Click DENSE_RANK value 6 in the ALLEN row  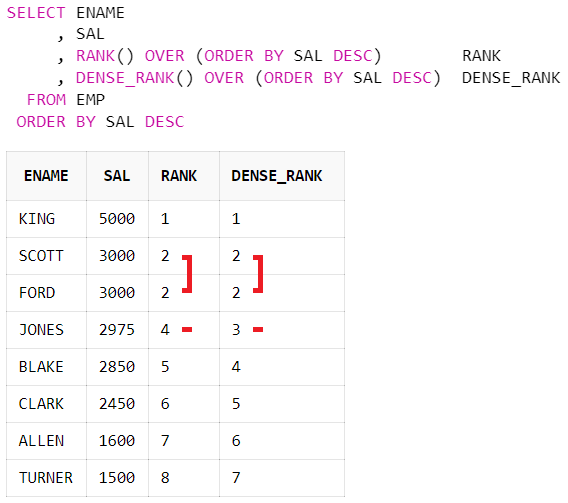[x=236, y=441]
